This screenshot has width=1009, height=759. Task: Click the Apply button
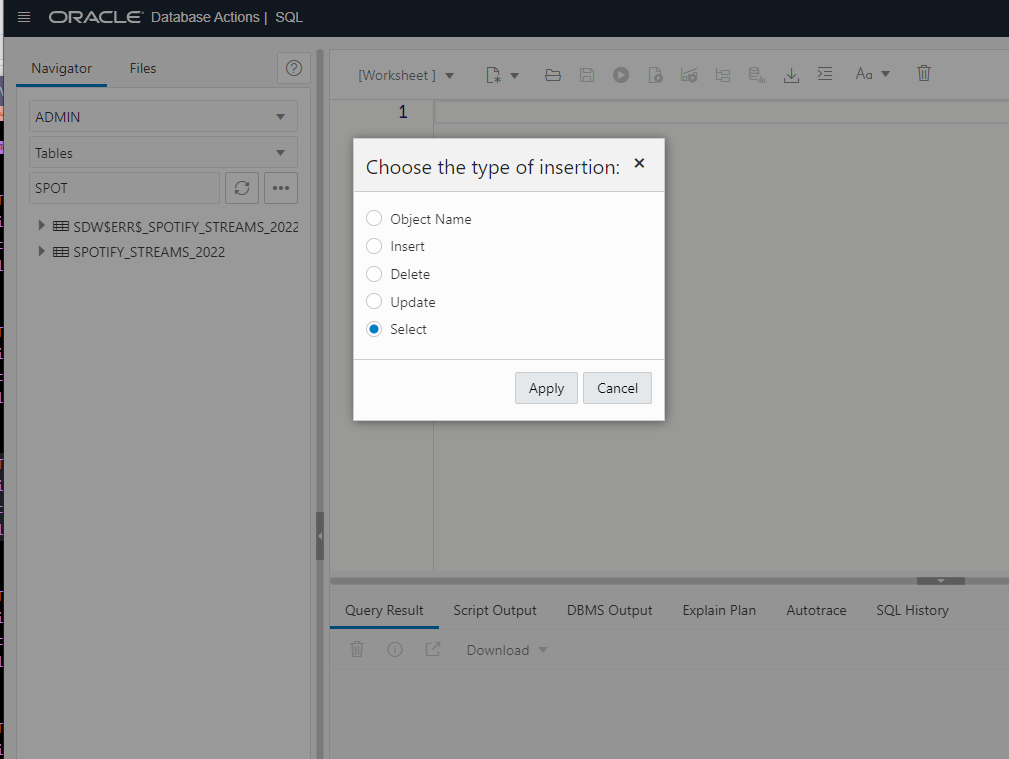(546, 388)
